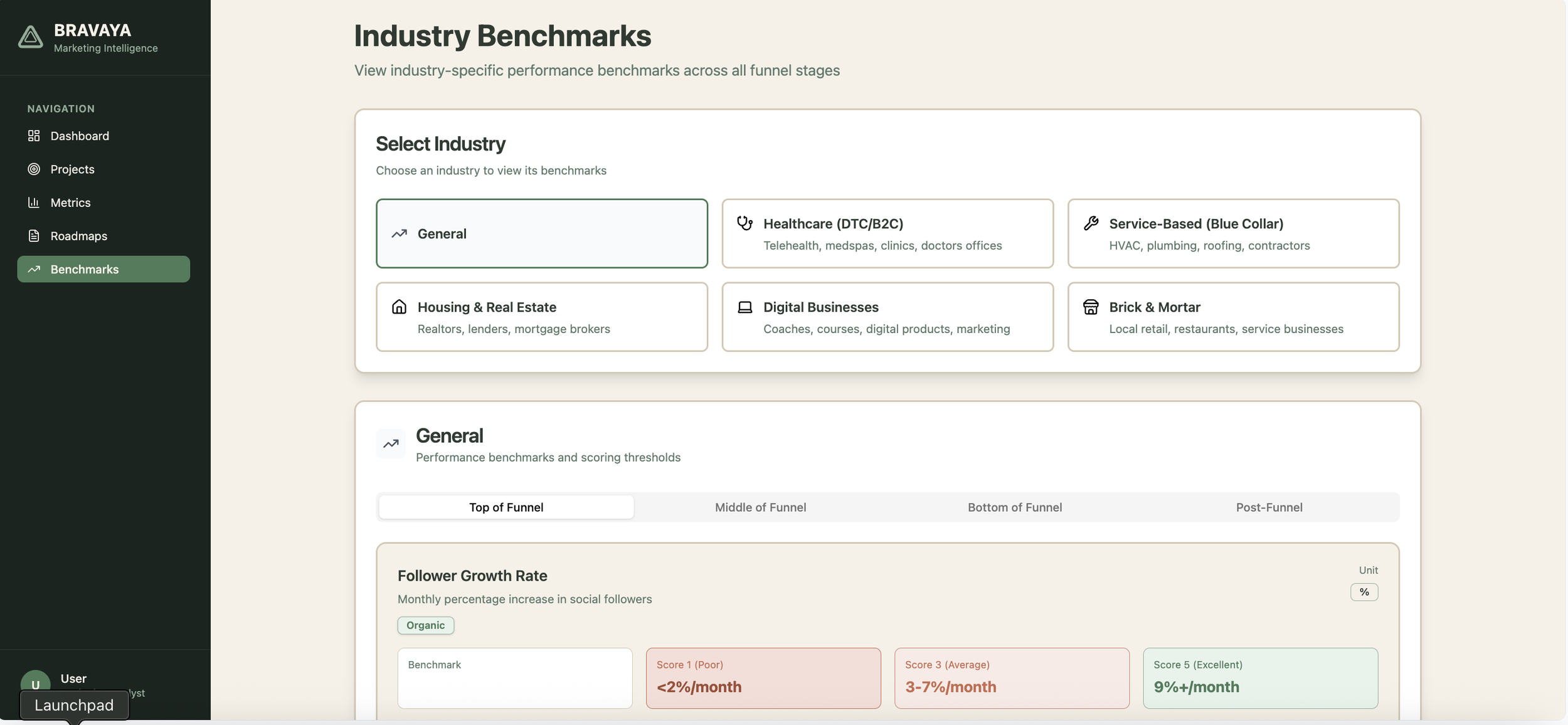
Task: Click the Digital Businesses laptop icon
Action: click(x=744, y=307)
